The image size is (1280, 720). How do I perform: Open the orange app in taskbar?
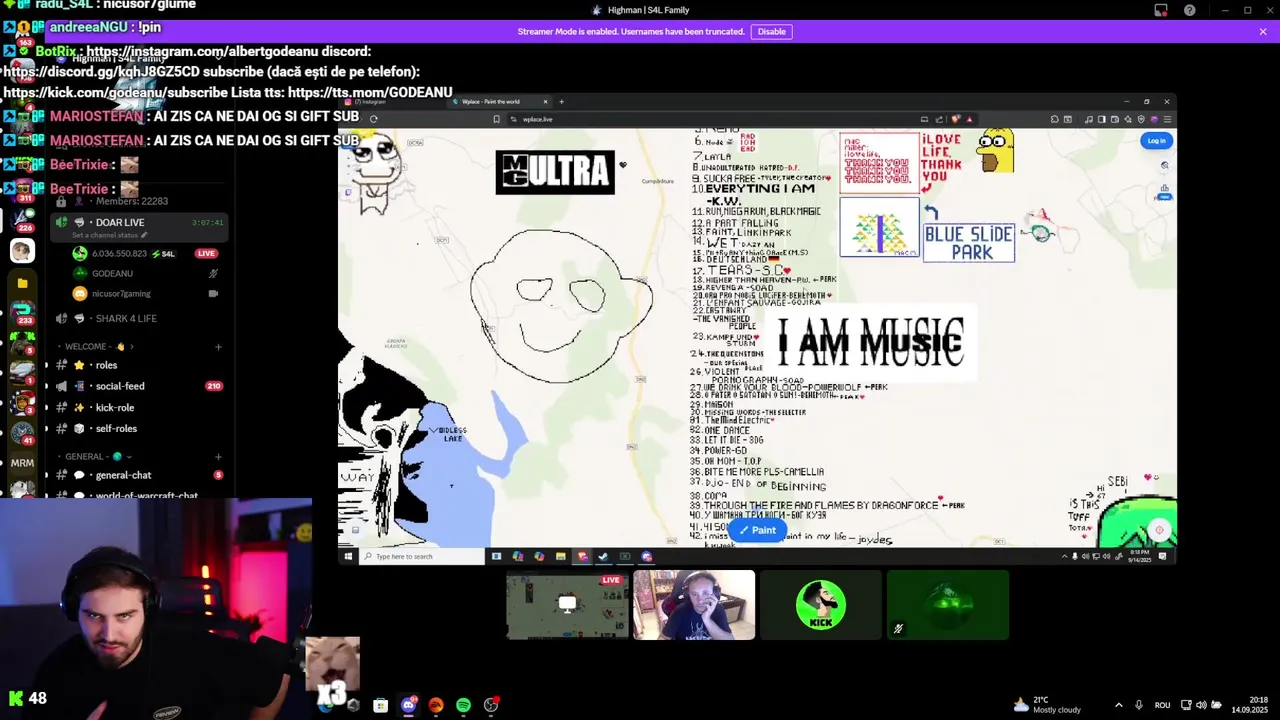pos(435,705)
